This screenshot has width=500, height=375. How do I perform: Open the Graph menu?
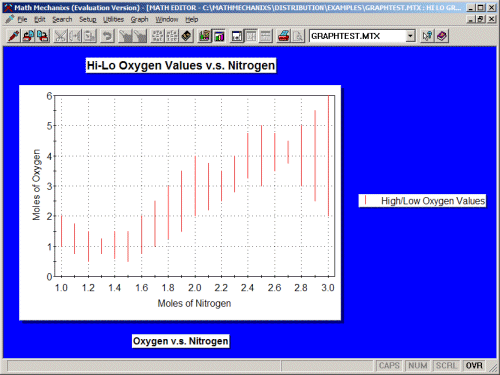coord(139,20)
